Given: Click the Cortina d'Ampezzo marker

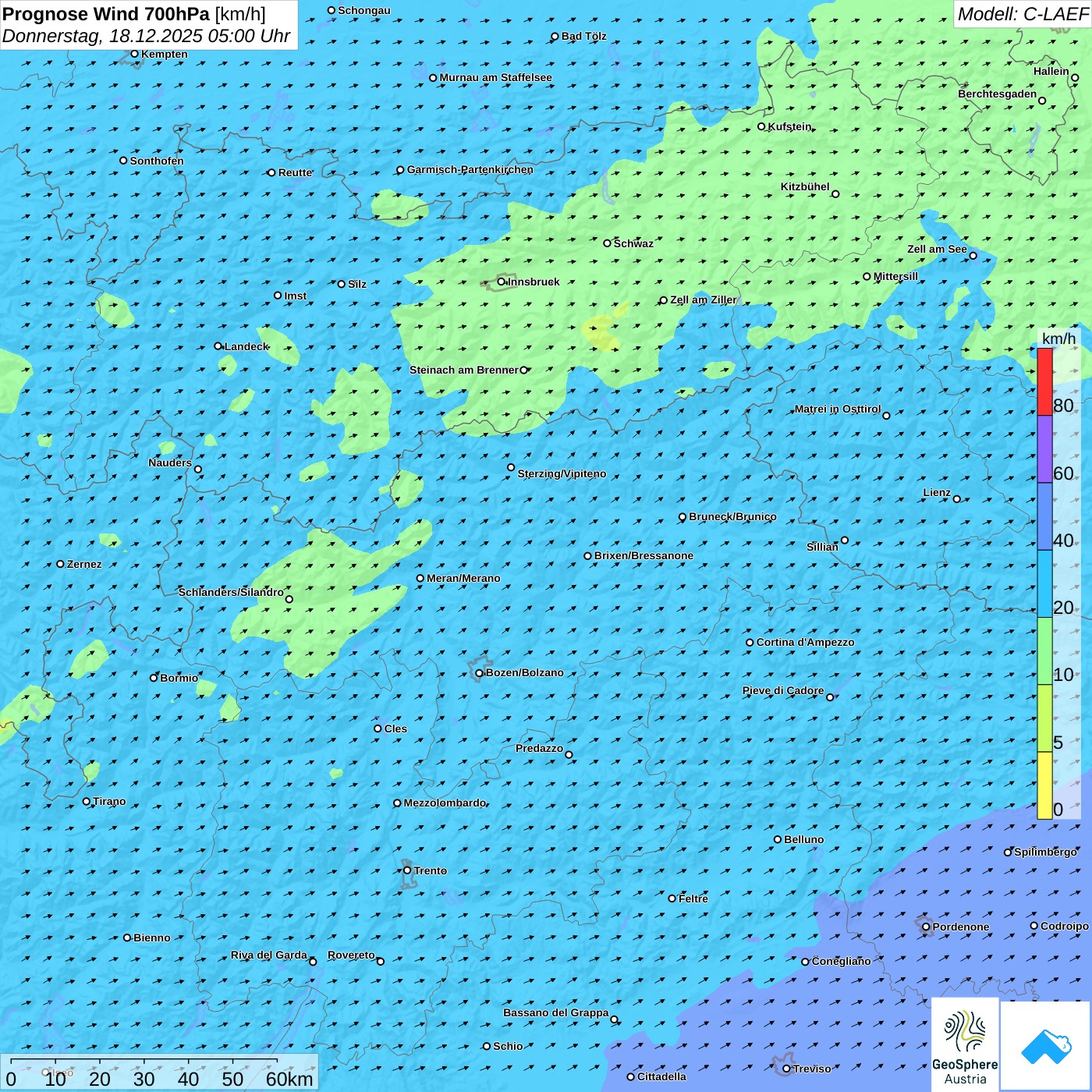Looking at the screenshot, I should click(750, 643).
